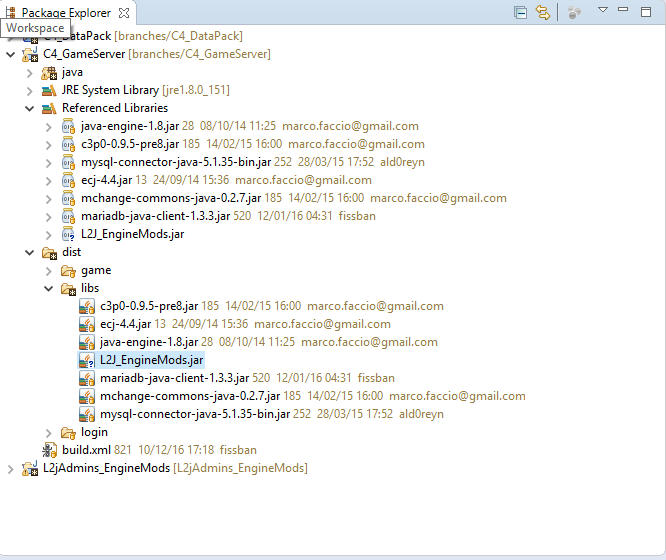Click unversioned jar icon of L2J_EngineMods in Referenced Libraries

[x=68, y=234]
